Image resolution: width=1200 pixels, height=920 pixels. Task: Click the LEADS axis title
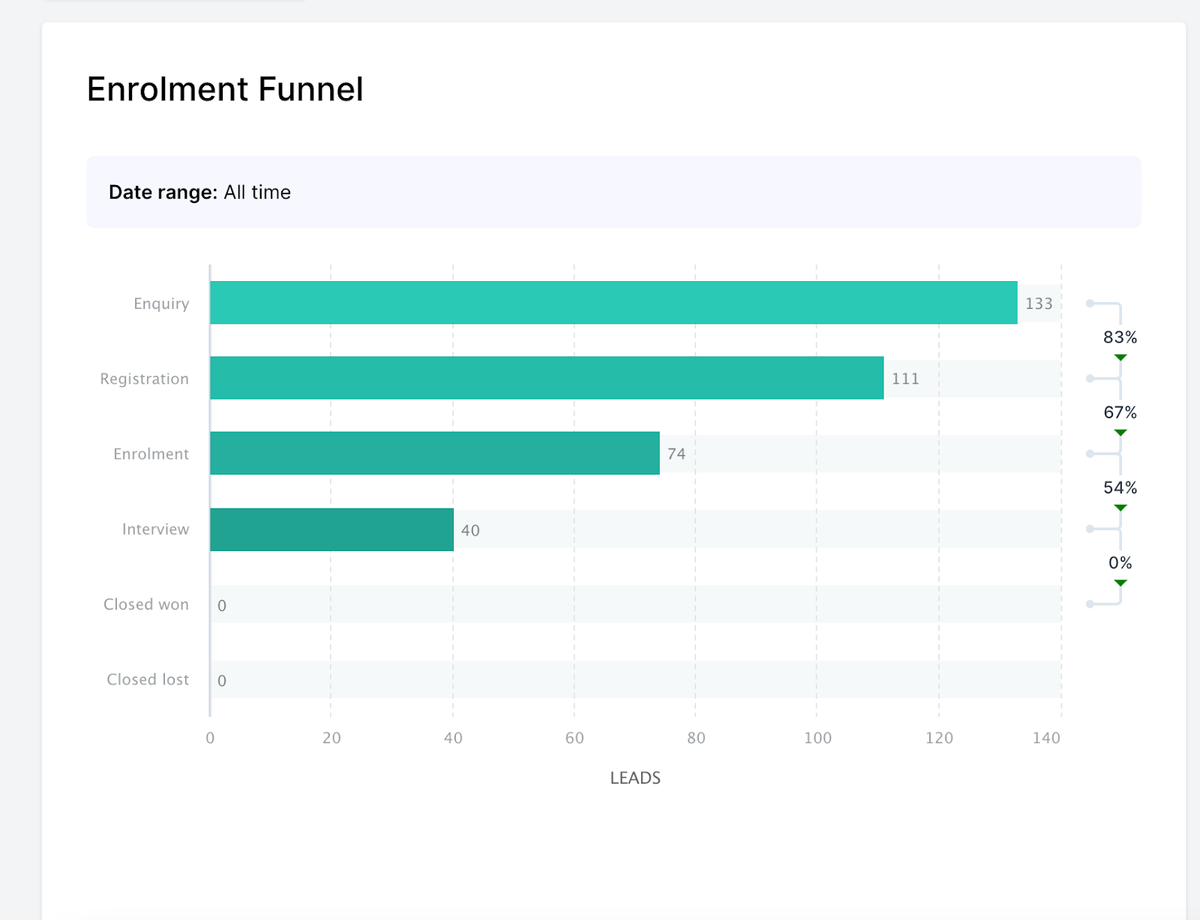[x=635, y=778]
